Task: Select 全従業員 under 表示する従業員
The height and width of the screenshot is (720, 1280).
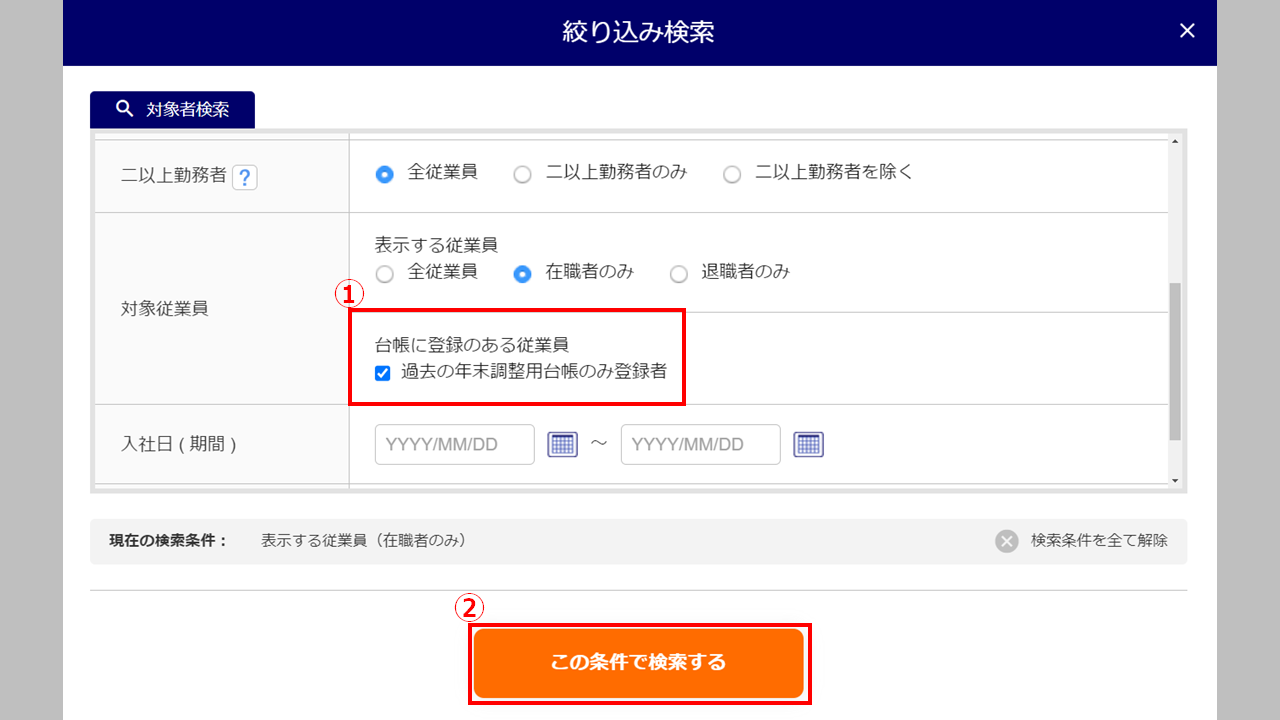Action: coord(384,274)
